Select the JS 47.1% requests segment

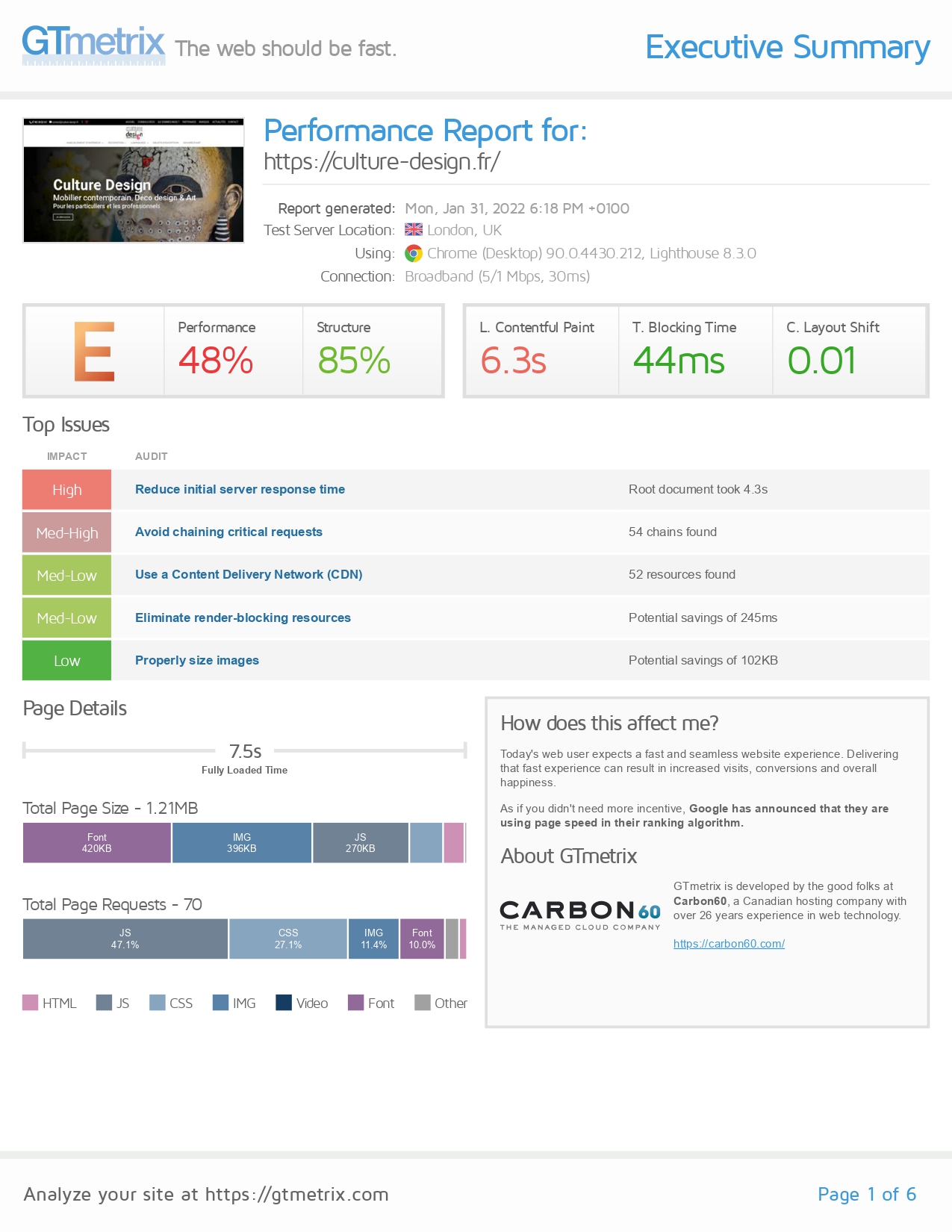[x=125, y=939]
